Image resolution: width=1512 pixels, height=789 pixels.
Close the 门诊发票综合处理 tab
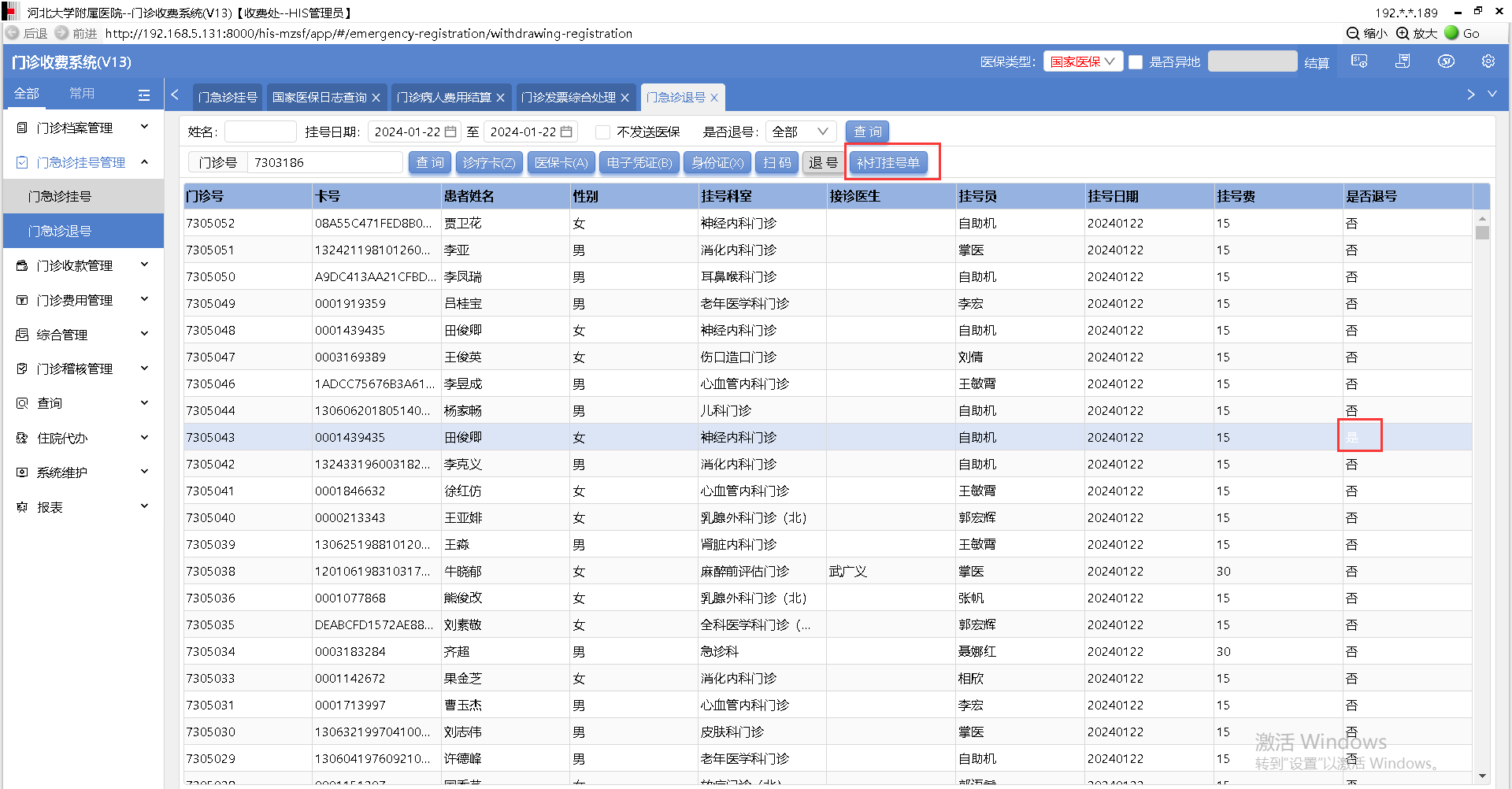point(624,98)
